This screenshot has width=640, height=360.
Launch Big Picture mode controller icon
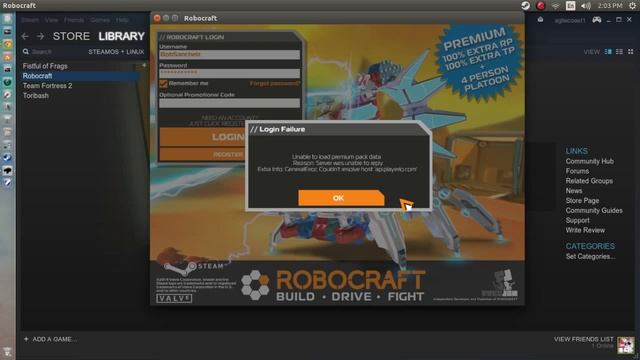click(x=597, y=20)
